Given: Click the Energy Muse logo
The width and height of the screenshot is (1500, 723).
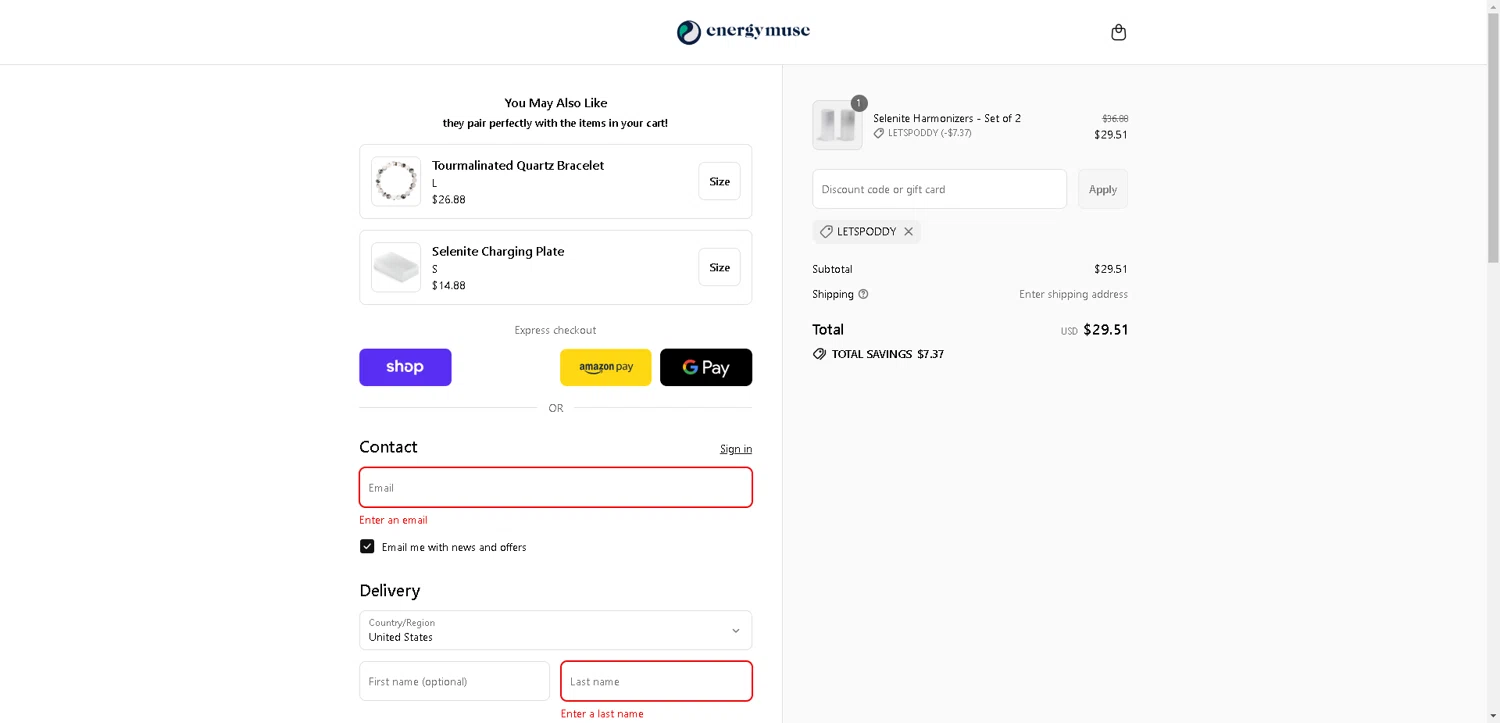Looking at the screenshot, I should point(743,32).
